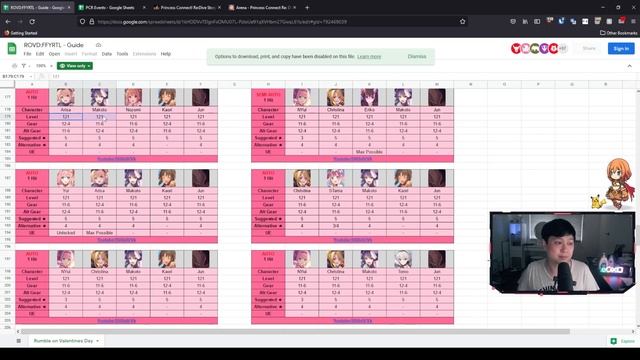This screenshot has height=360, width=640.
Task: Open the Youtube link below the Yui team
Action: [116, 240]
